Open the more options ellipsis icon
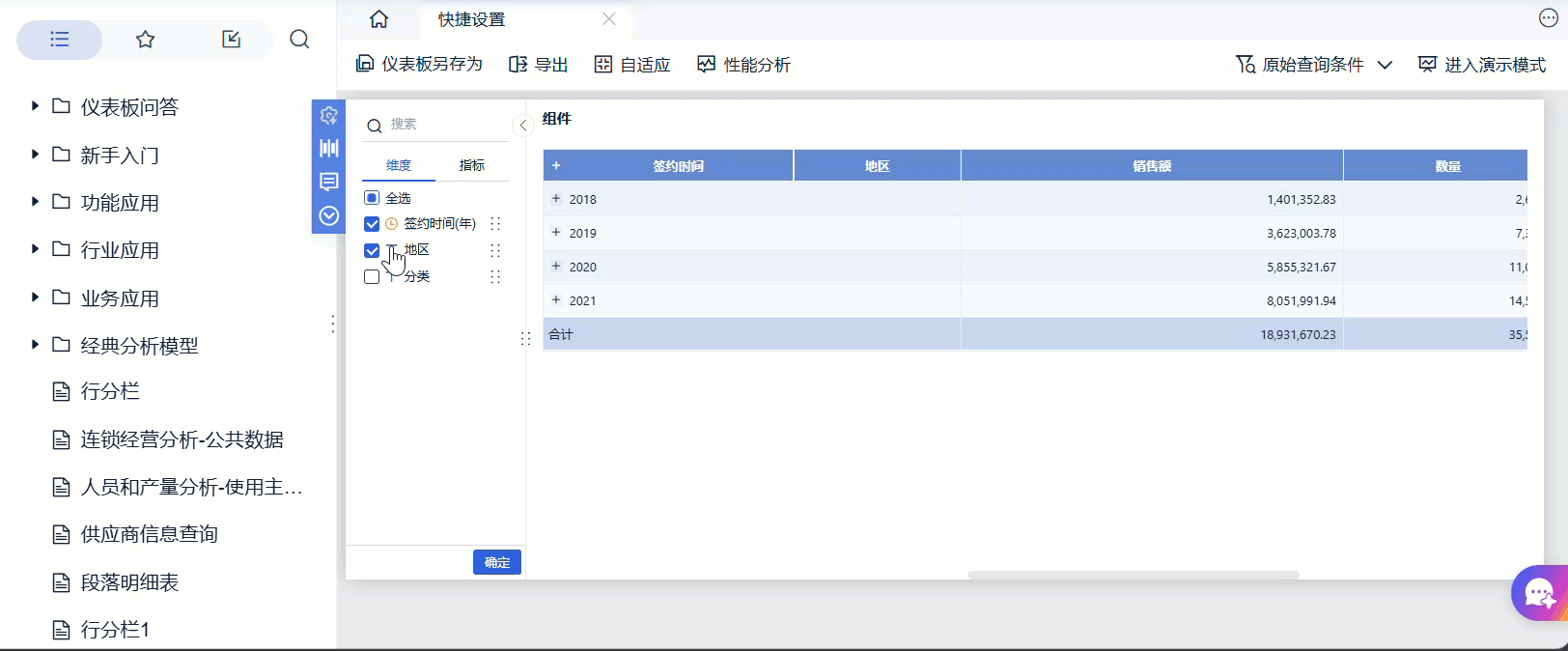Screen dimensions: 1568x651 [x=1548, y=18]
